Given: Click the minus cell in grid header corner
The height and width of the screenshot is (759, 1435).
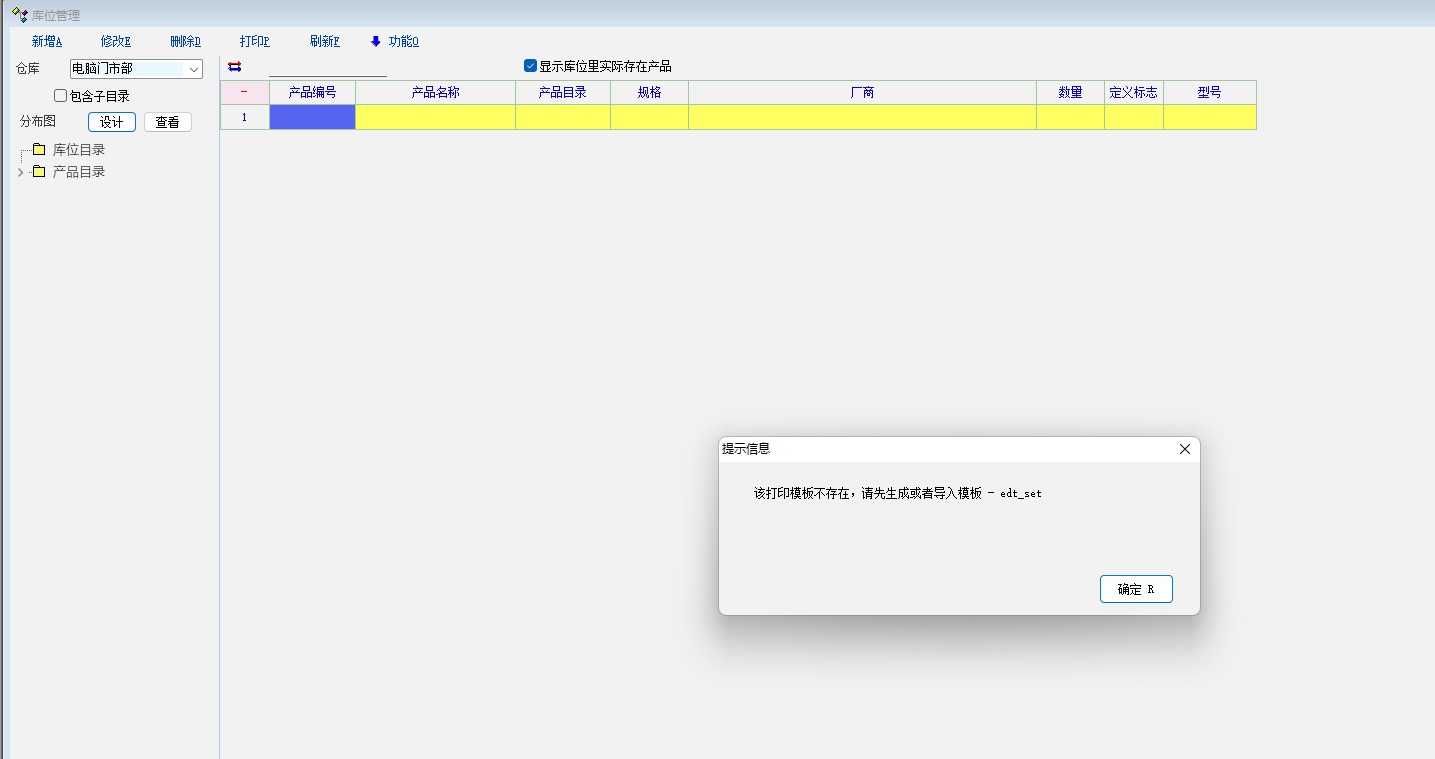Looking at the screenshot, I should pos(244,92).
